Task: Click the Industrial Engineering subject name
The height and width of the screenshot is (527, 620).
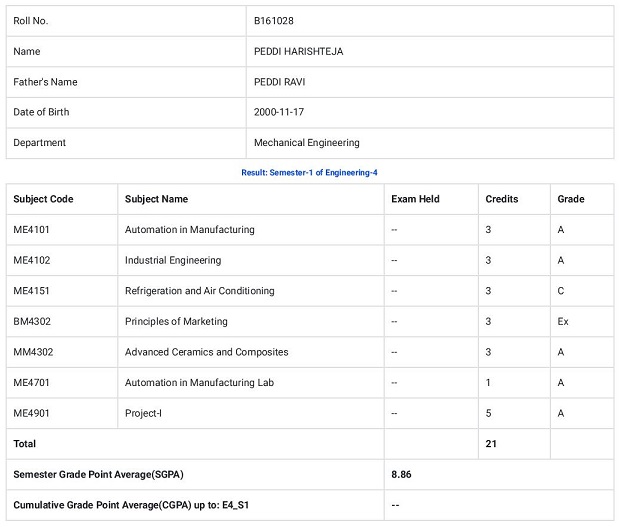Action: [x=173, y=260]
